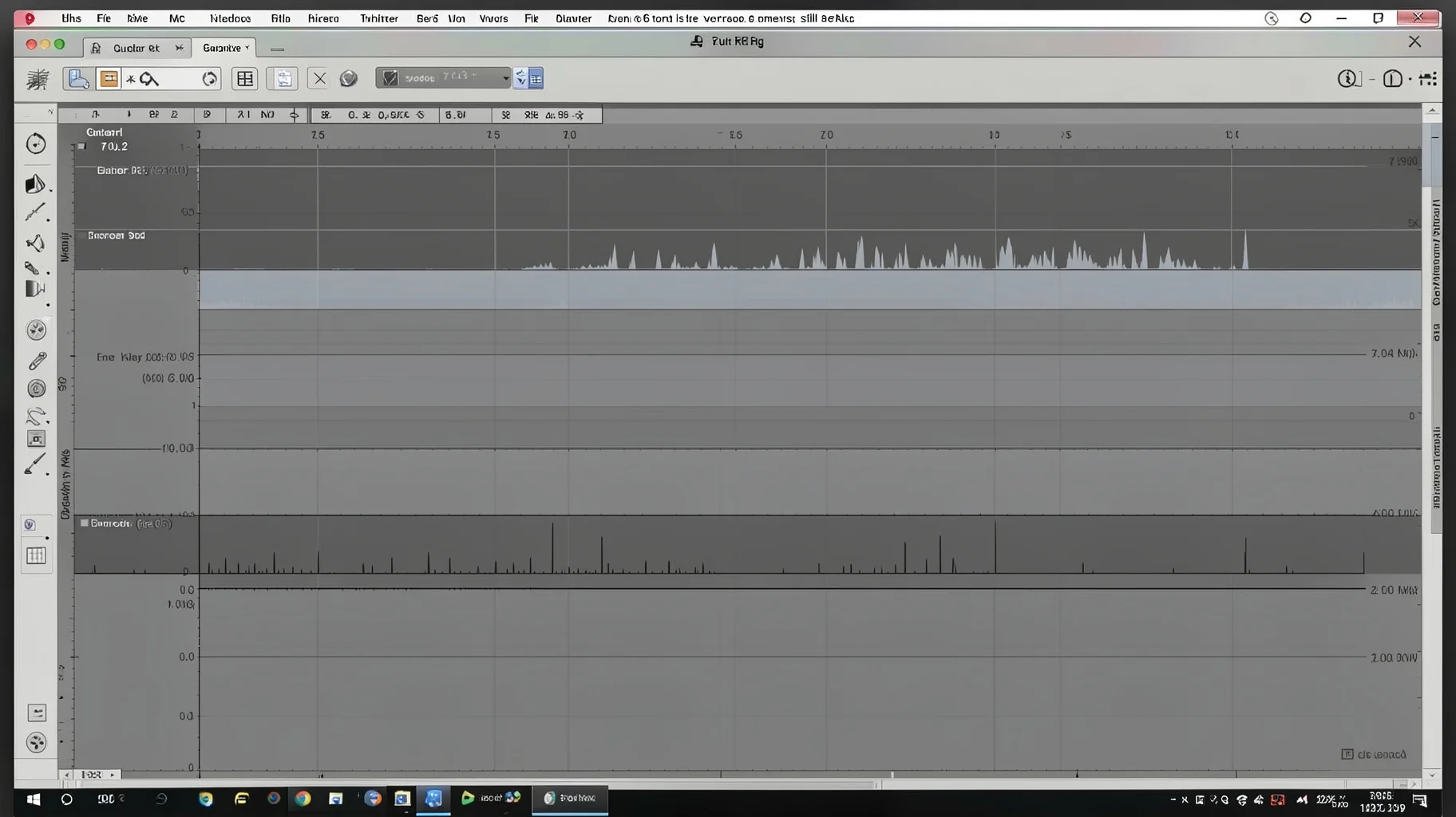
Task: Open the 'Fie' menu
Action: (x=104, y=18)
